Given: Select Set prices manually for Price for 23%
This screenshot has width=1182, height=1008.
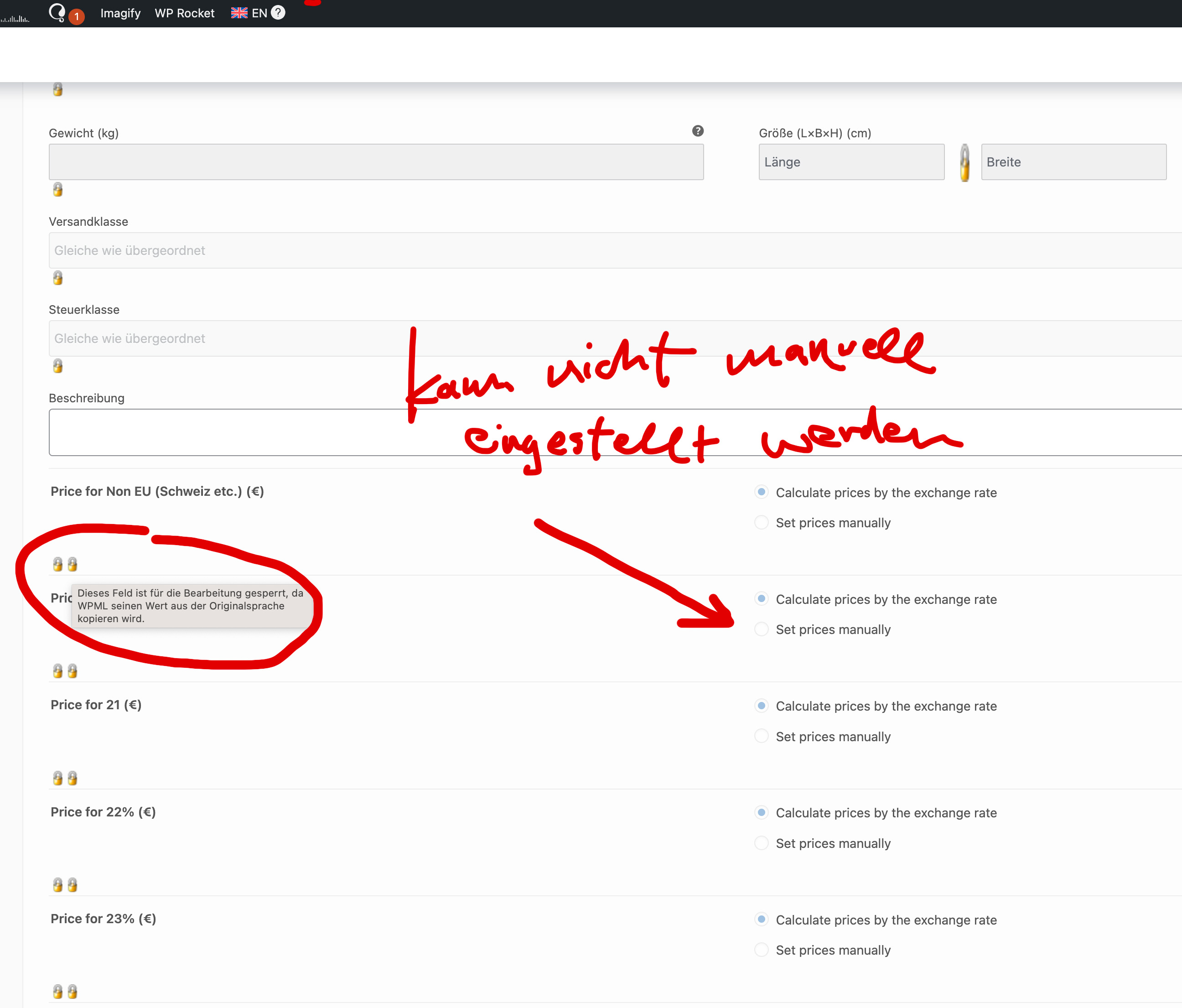Looking at the screenshot, I should (x=761, y=950).
